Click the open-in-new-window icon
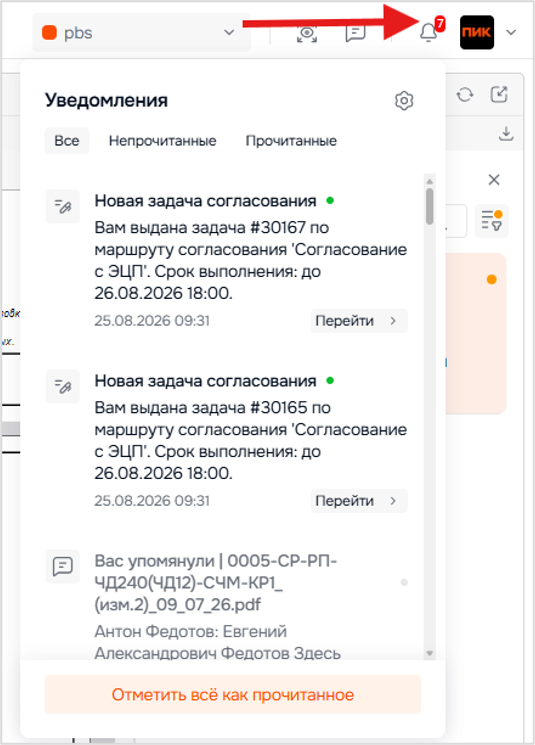This screenshot has height=745, width=535. [499, 94]
